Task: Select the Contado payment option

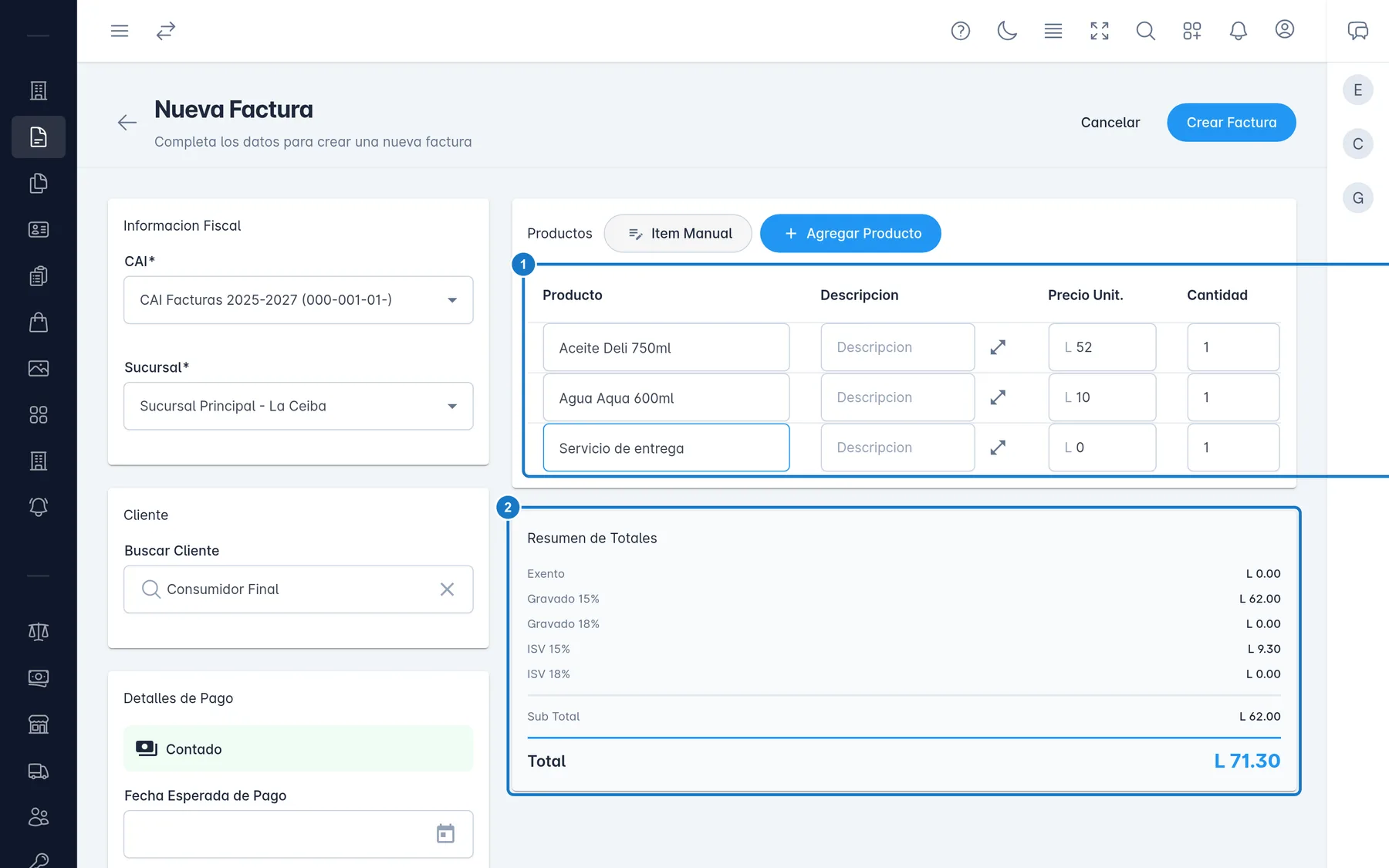Action: tap(299, 748)
